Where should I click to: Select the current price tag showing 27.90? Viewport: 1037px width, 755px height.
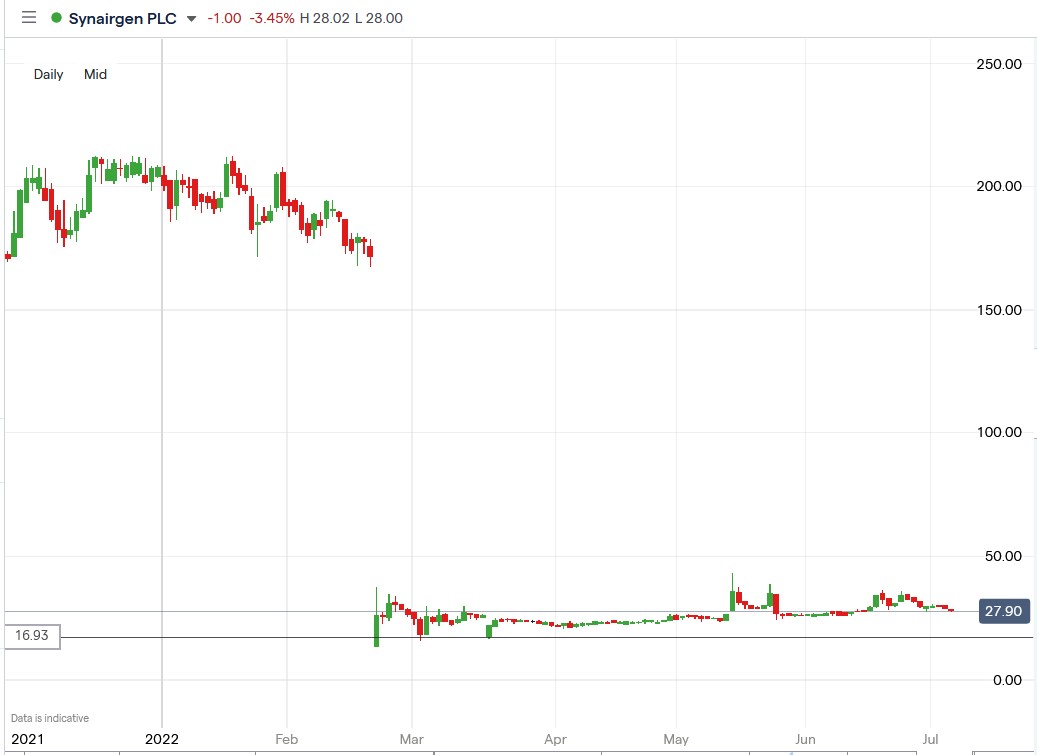[x=1003, y=611]
